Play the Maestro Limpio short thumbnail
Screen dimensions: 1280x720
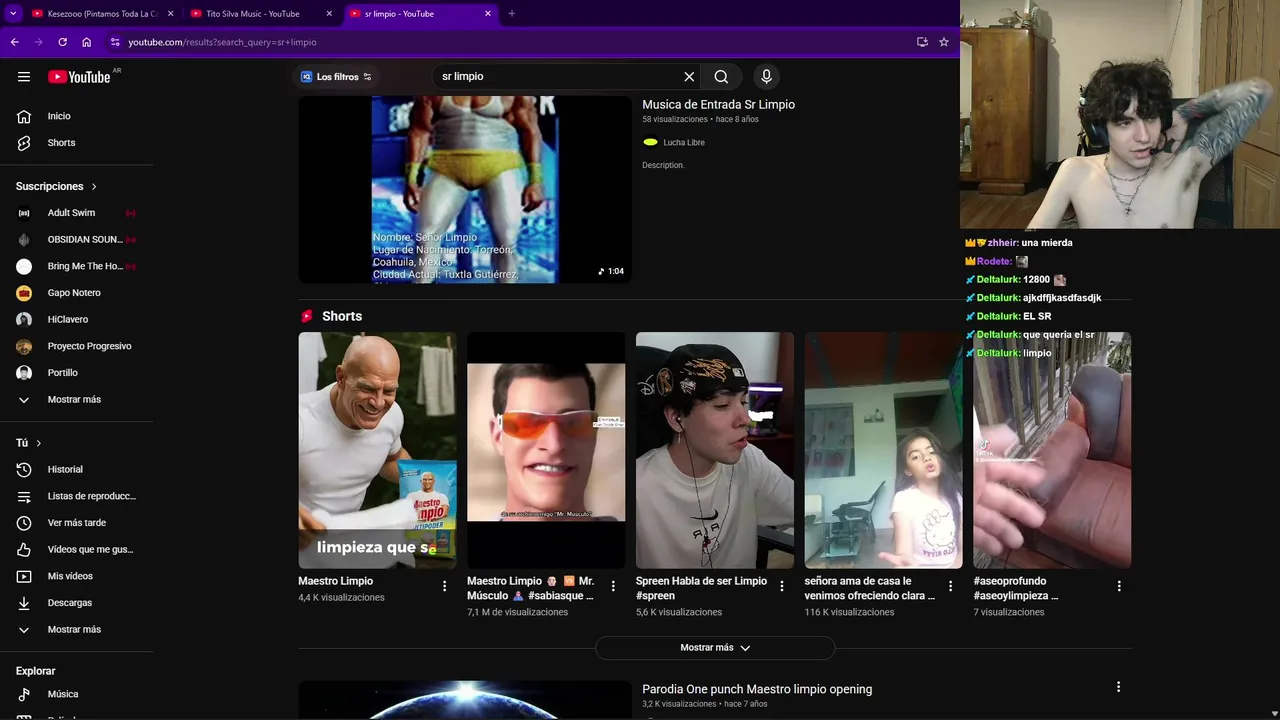click(377, 450)
